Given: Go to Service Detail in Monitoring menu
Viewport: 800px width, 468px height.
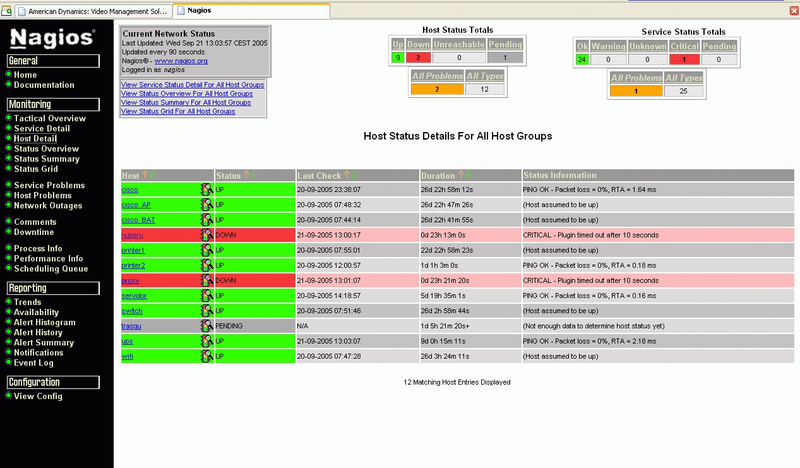Looking at the screenshot, I should [x=42, y=129].
